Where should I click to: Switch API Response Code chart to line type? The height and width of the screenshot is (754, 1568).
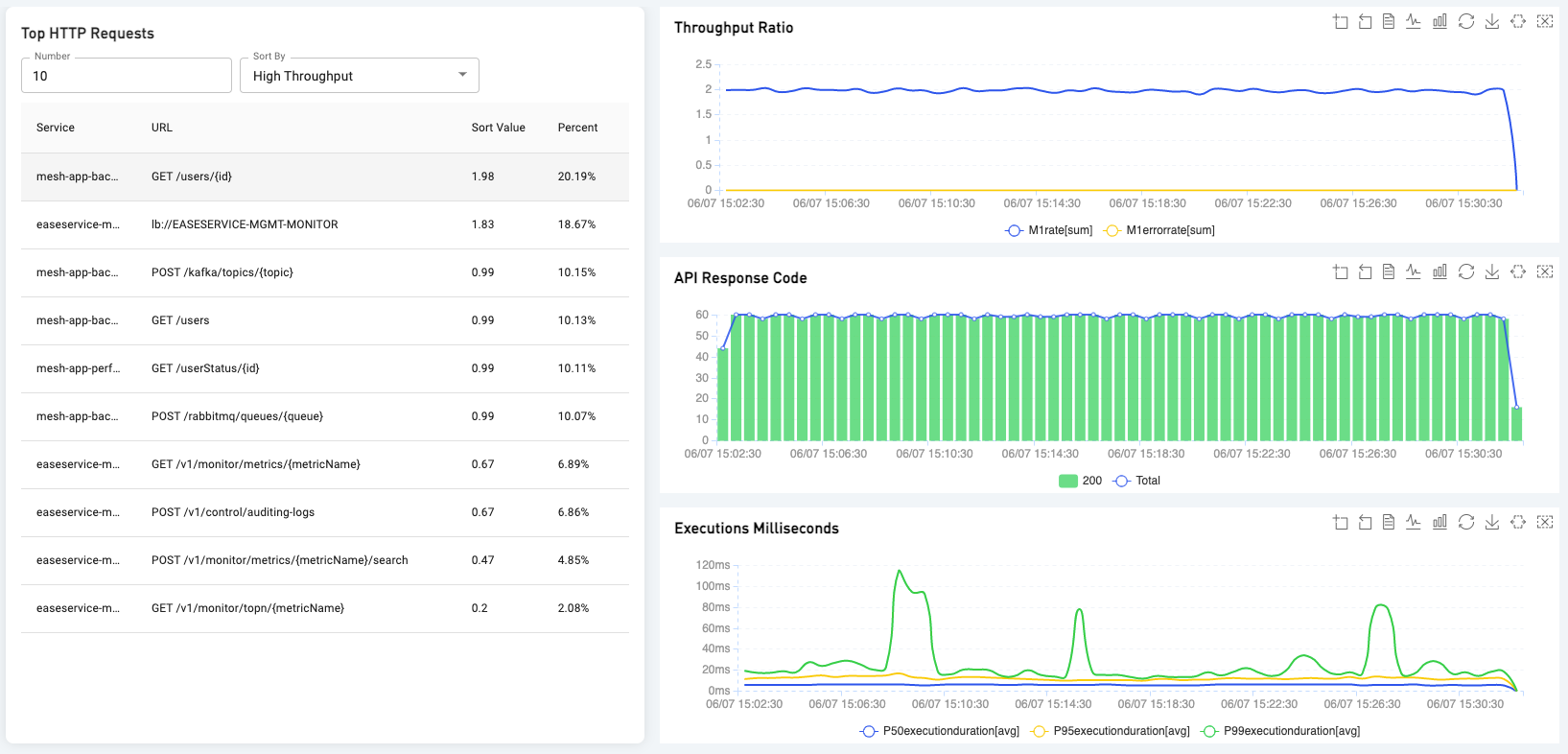pyautogui.click(x=1414, y=271)
